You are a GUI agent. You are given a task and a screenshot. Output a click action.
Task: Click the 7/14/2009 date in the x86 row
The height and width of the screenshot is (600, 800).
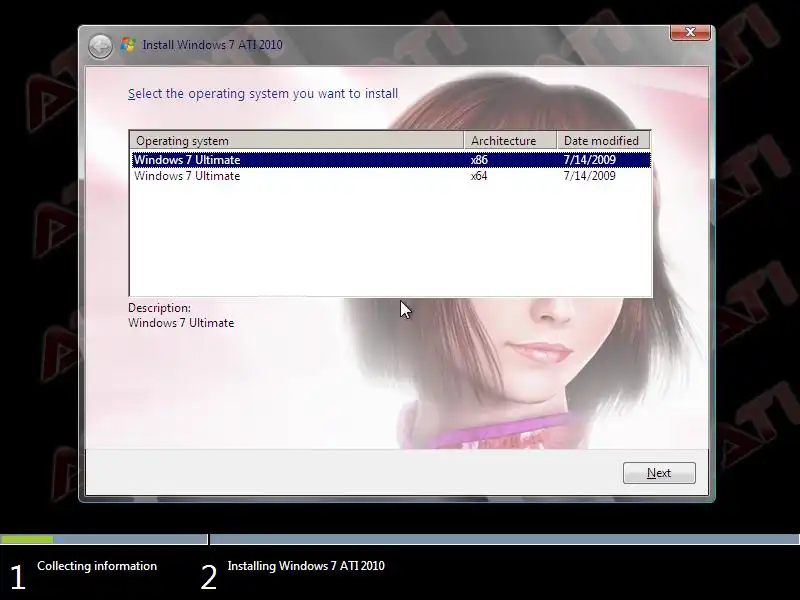[589, 160]
